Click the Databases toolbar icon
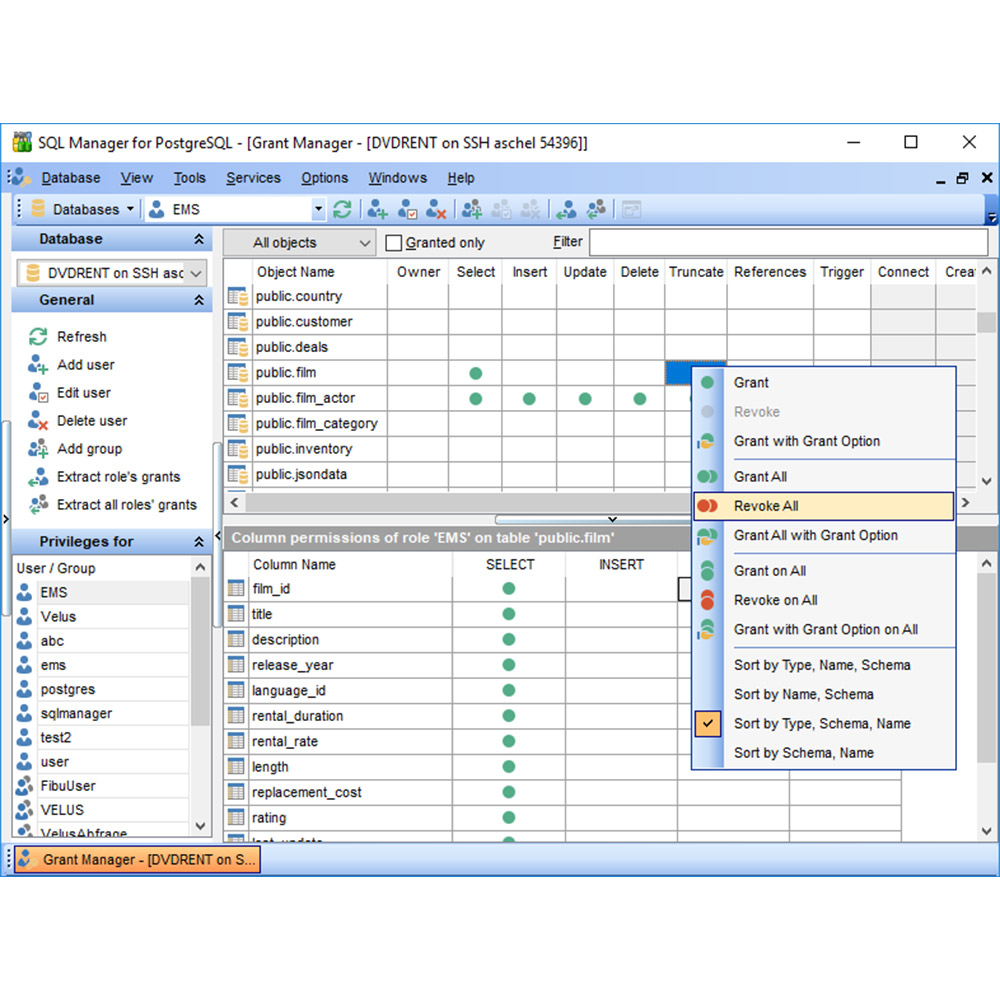Image resolution: width=1000 pixels, height=1000 pixels. [x=38, y=209]
